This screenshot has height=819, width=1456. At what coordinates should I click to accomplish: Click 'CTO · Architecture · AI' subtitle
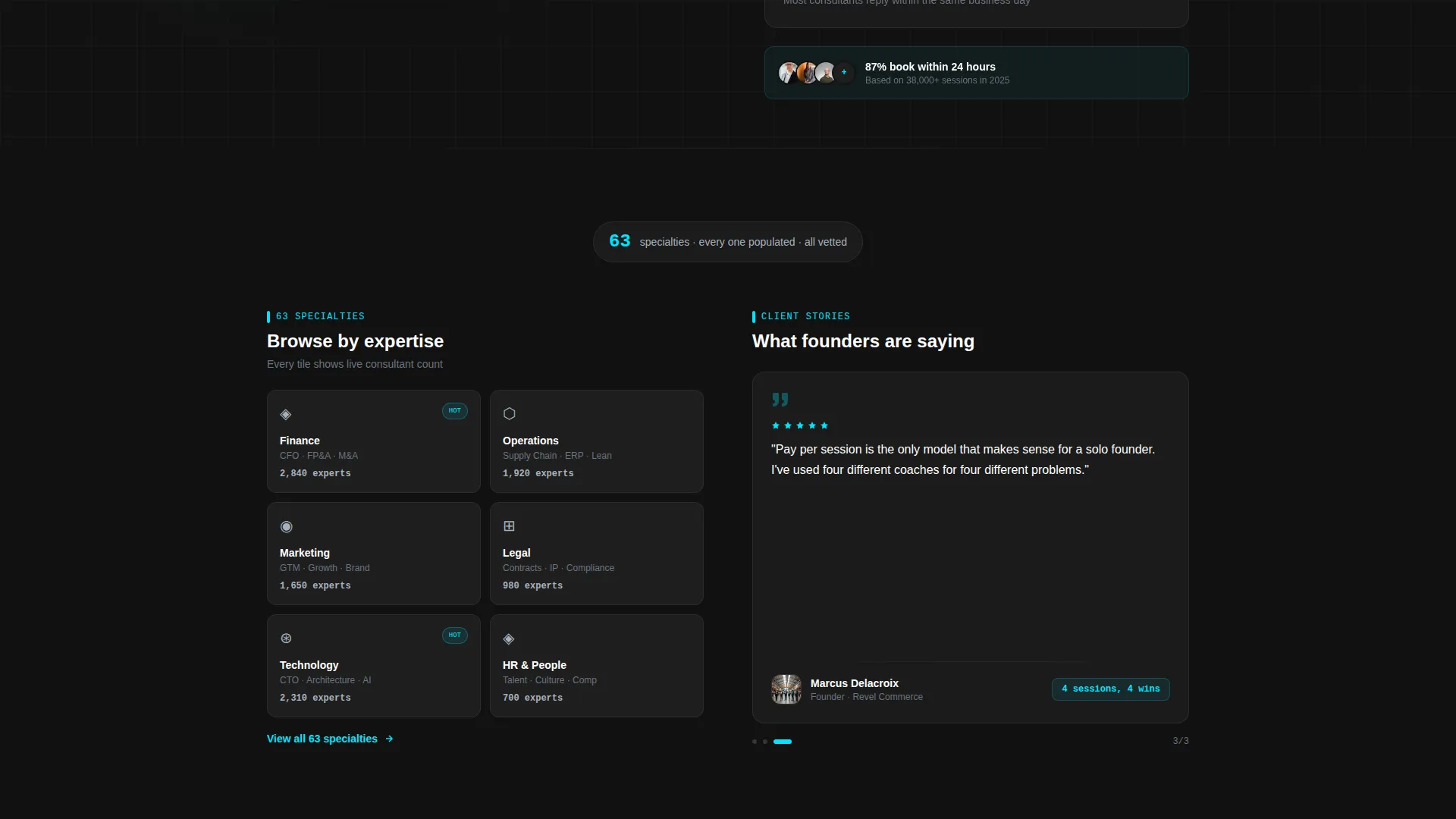(325, 680)
